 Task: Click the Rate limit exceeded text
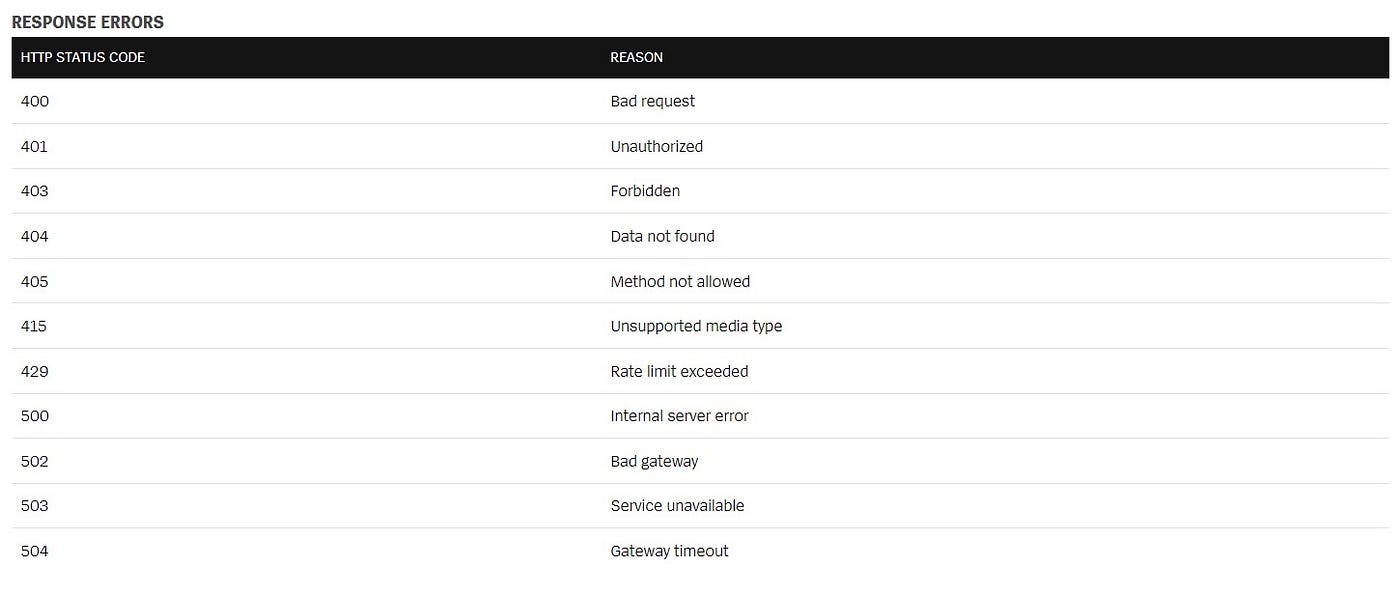pyautogui.click(x=679, y=371)
